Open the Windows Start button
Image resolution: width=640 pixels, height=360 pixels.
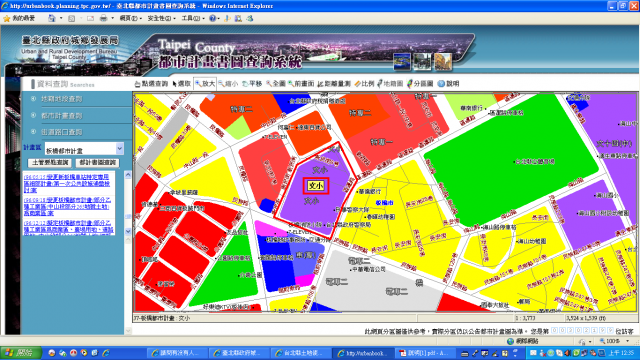coord(21,353)
